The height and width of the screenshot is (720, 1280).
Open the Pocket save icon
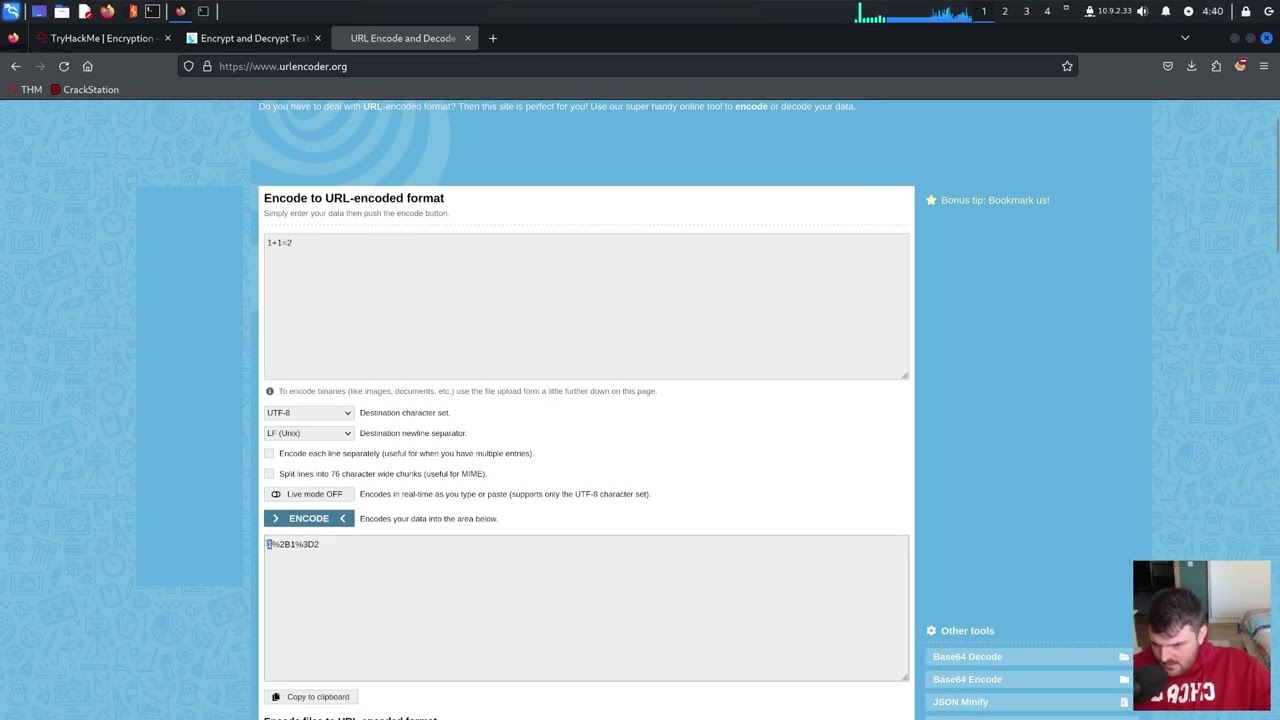1168,66
